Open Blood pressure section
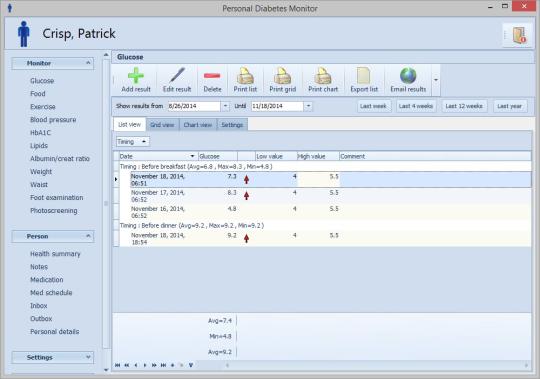This screenshot has height=379, width=540. [53, 120]
